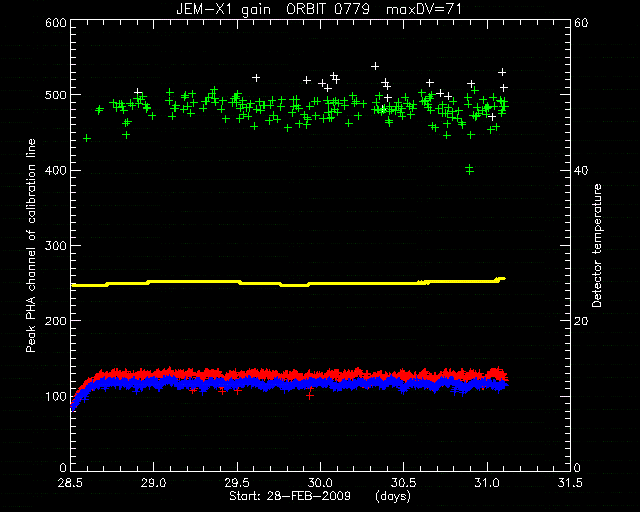Pick the highest white cross data point
The width and height of the screenshot is (640, 512).
[375, 66]
